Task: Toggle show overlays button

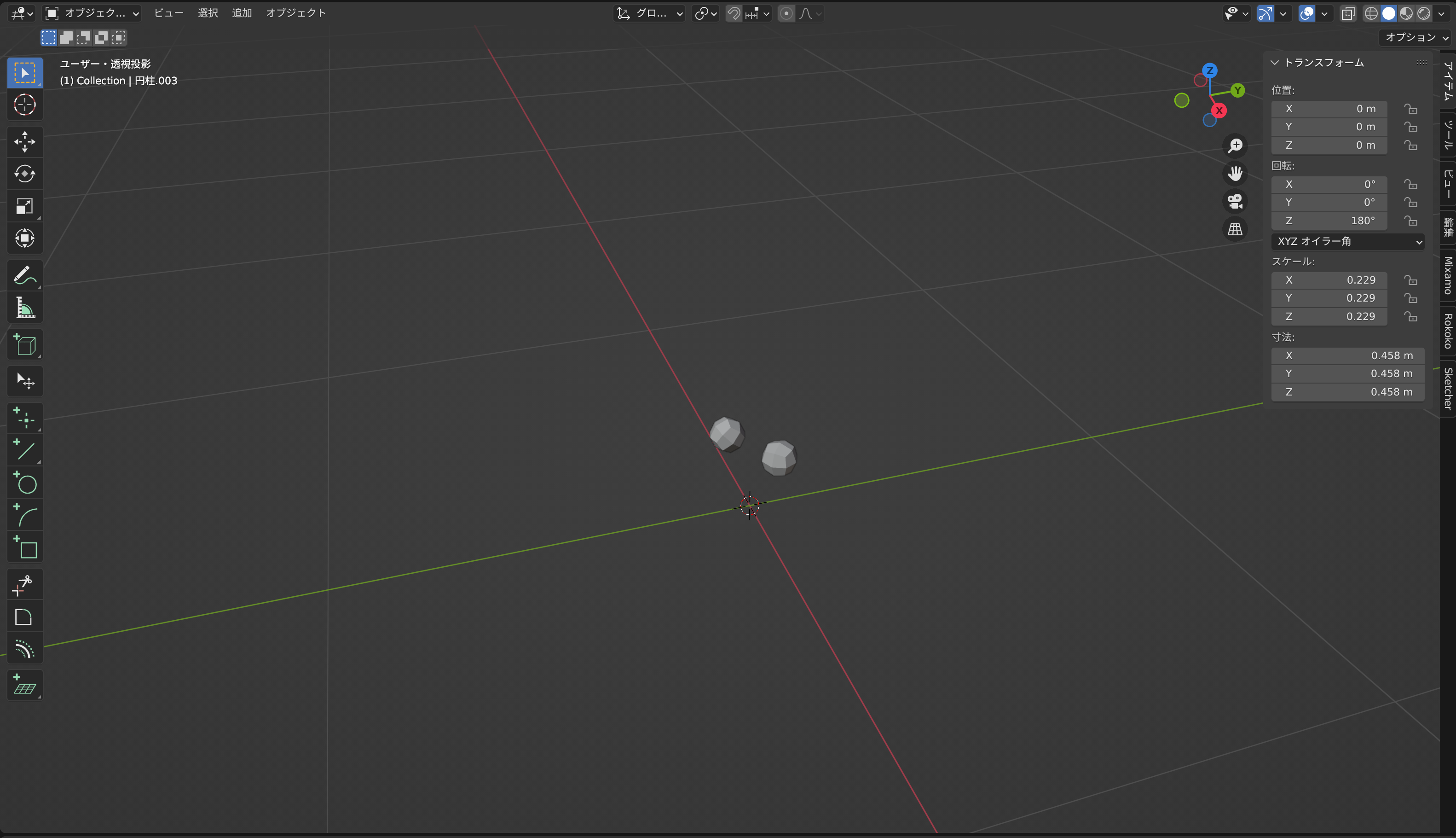Action: point(1307,13)
